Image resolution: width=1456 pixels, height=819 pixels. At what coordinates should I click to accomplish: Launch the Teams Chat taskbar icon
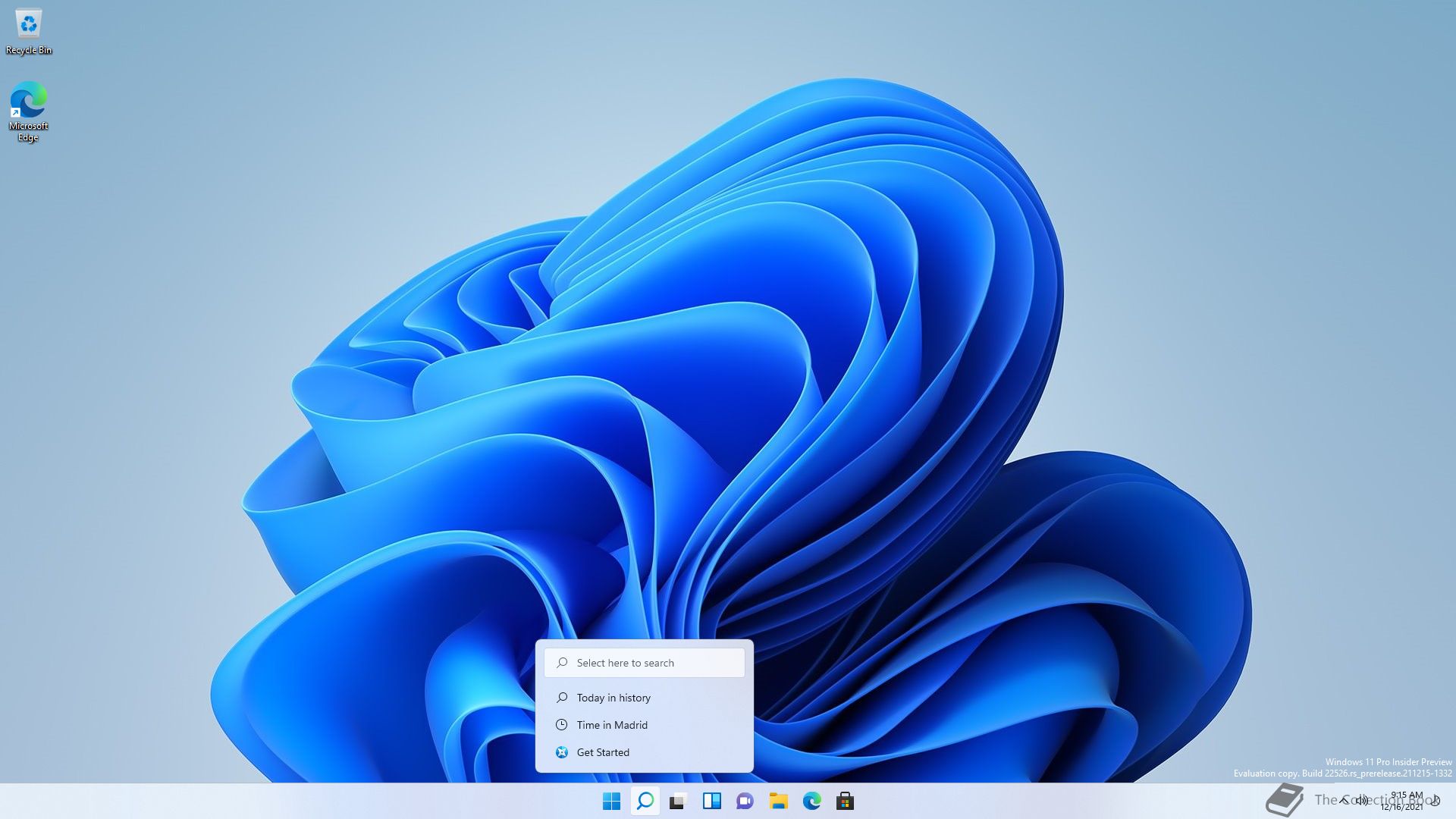[745, 801]
